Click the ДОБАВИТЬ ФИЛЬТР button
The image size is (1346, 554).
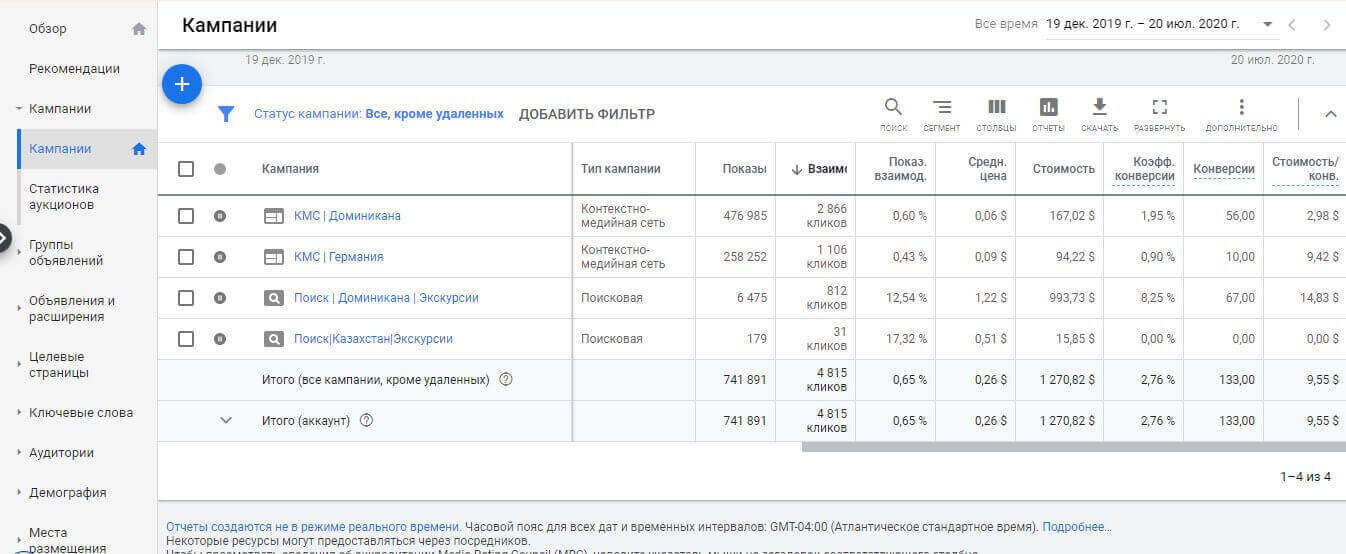(x=586, y=114)
